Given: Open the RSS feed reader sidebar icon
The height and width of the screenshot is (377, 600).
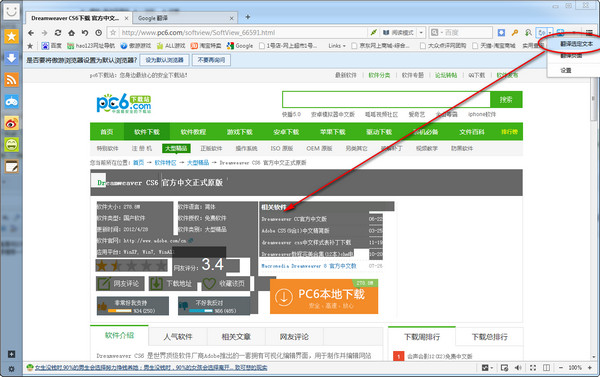Looking at the screenshot, I should [x=11, y=80].
